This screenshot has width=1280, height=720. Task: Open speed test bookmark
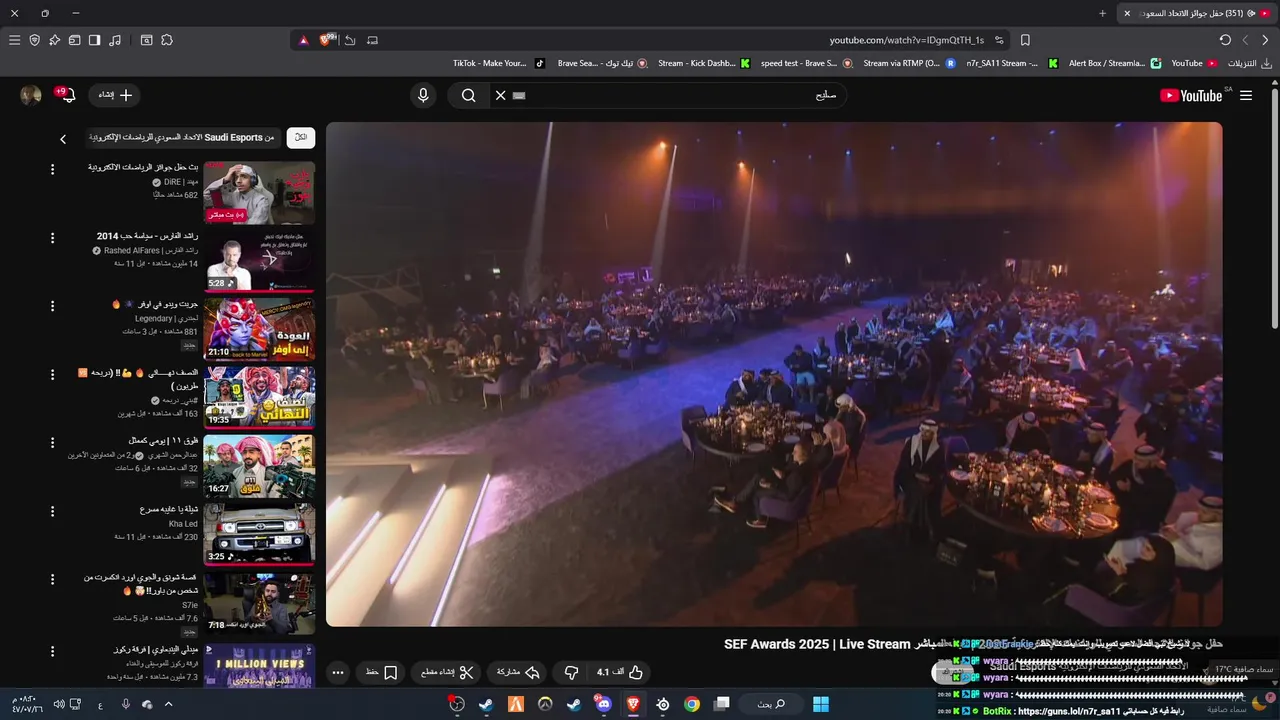pyautogui.click(x=806, y=63)
